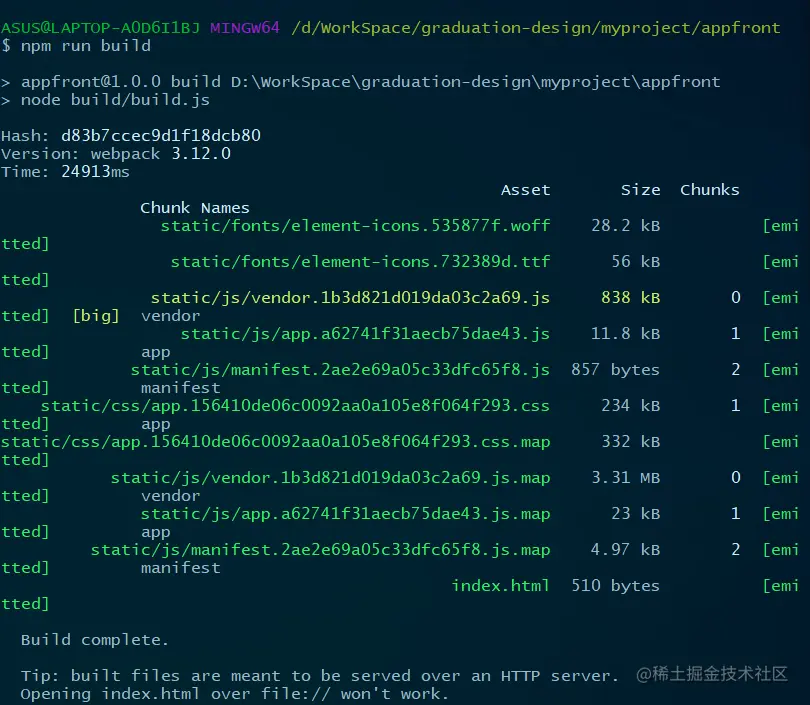Click the [big] warning flag
This screenshot has width=810, height=705.
pyautogui.click(x=96, y=316)
